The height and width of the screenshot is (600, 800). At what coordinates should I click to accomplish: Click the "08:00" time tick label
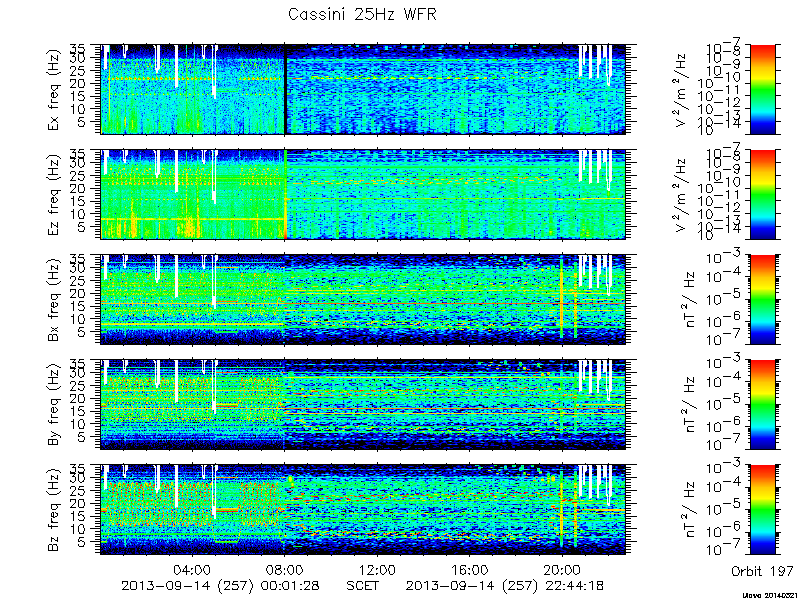pyautogui.click(x=285, y=569)
